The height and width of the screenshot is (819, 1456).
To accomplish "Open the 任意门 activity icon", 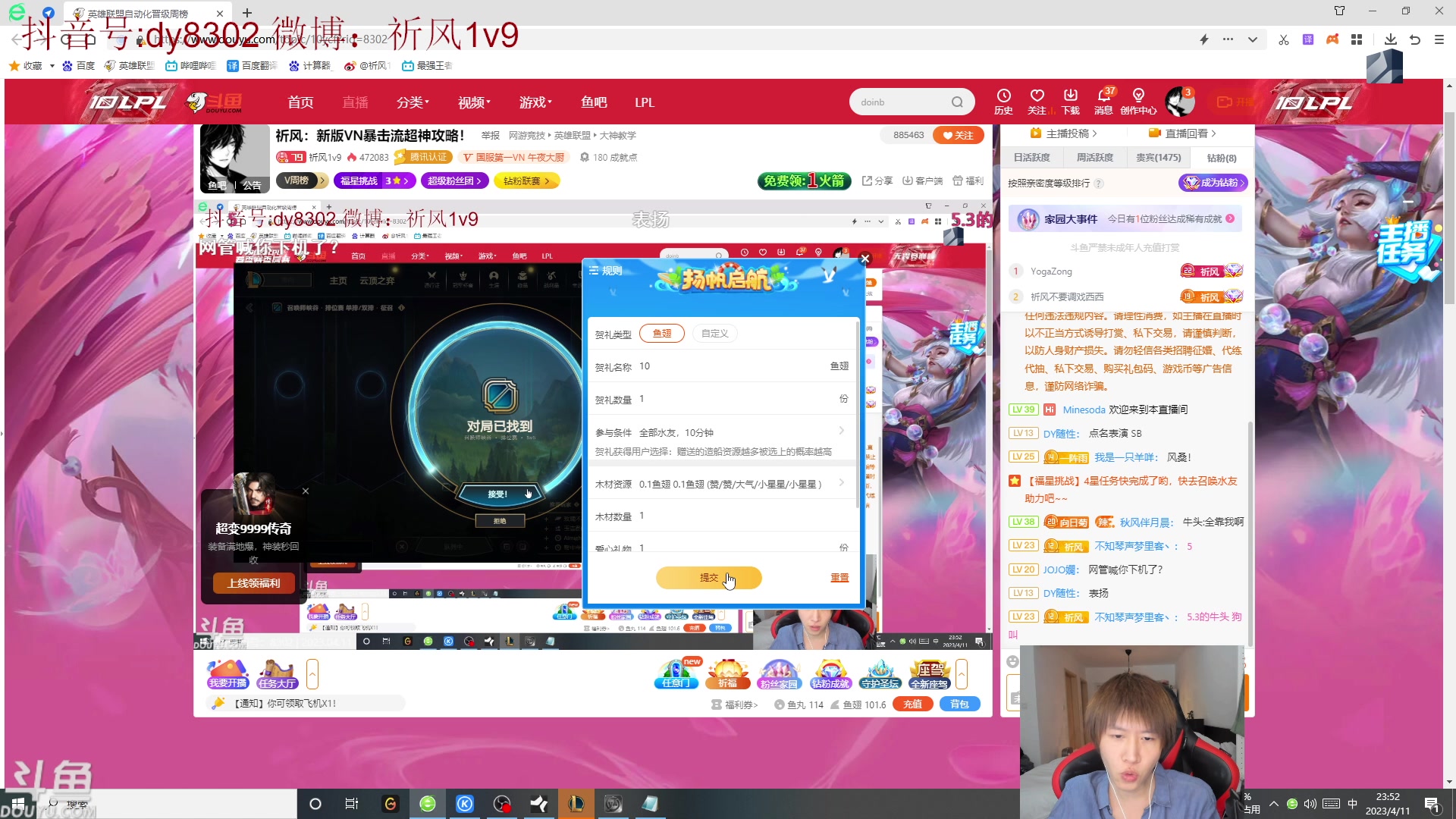I will (x=676, y=673).
